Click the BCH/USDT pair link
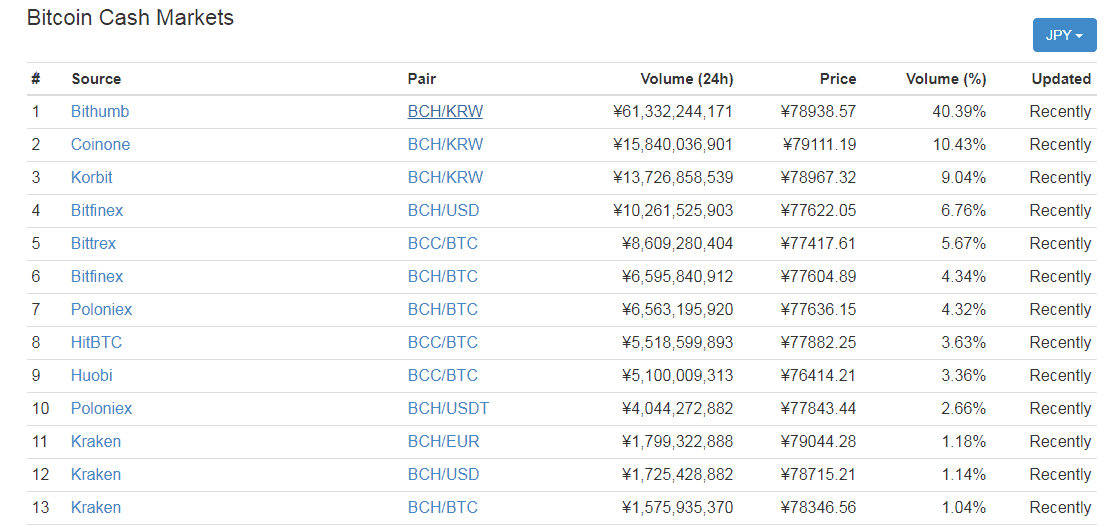 coord(448,408)
